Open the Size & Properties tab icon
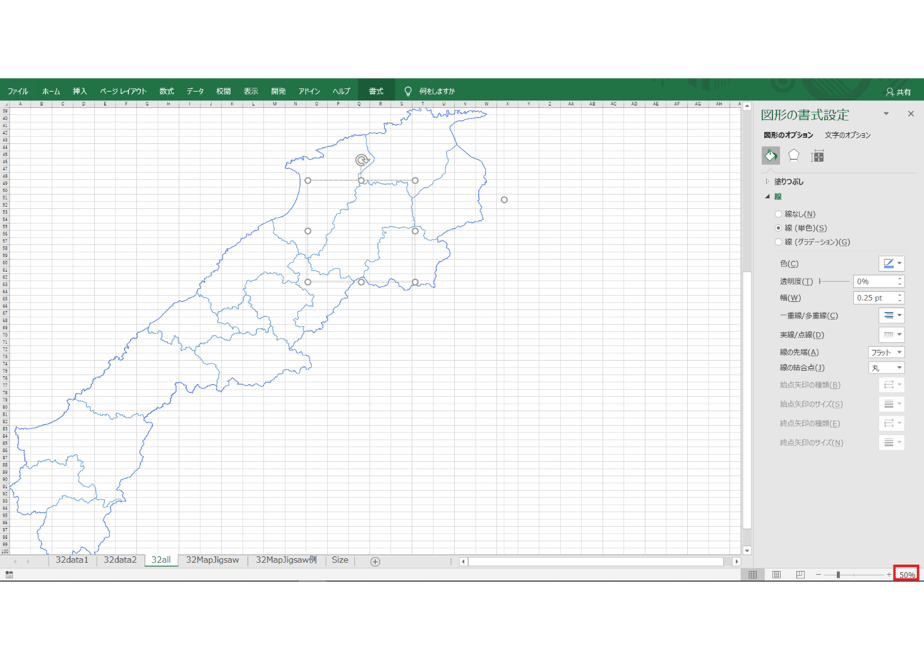This screenshot has width=924, height=660. point(817,156)
